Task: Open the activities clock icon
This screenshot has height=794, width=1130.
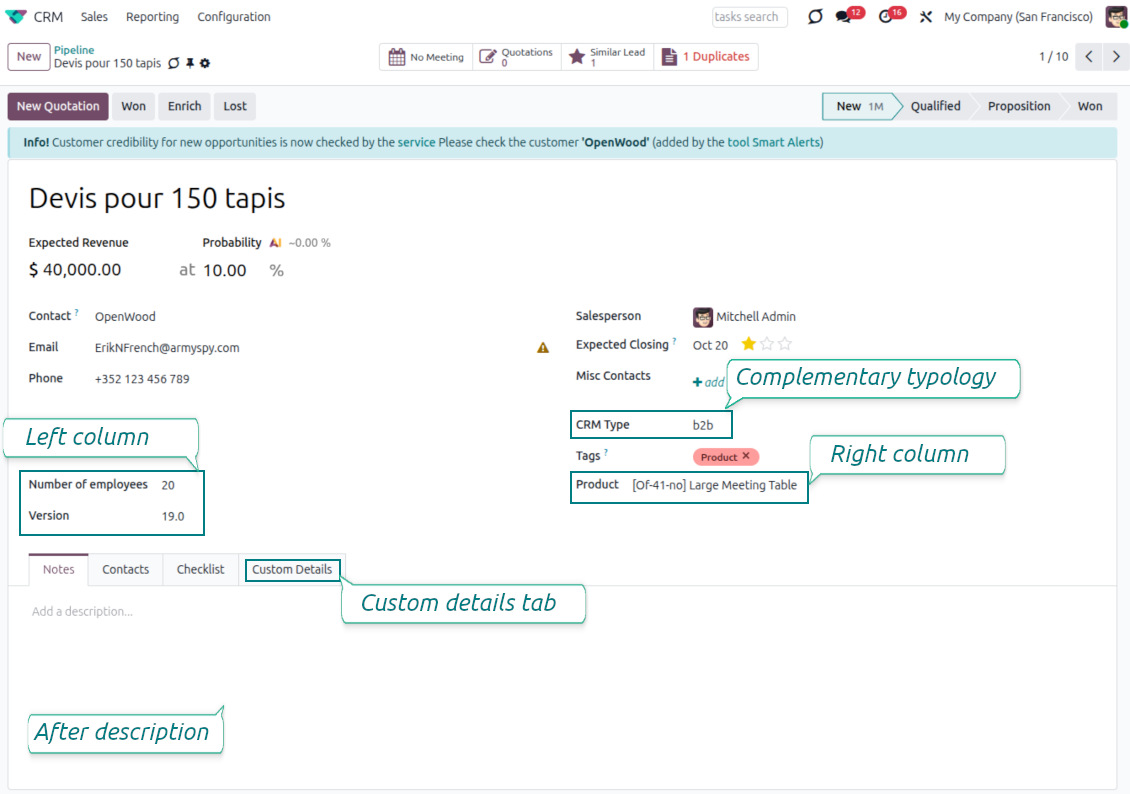Action: tap(885, 17)
